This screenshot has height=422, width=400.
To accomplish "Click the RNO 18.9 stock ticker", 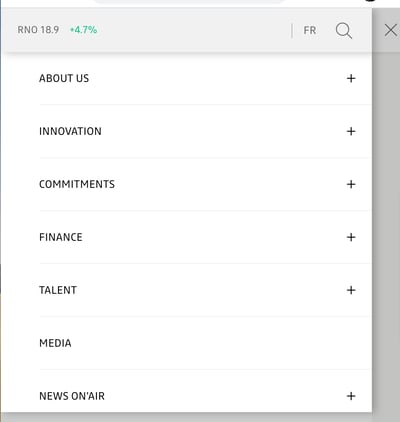I will pyautogui.click(x=38, y=30).
